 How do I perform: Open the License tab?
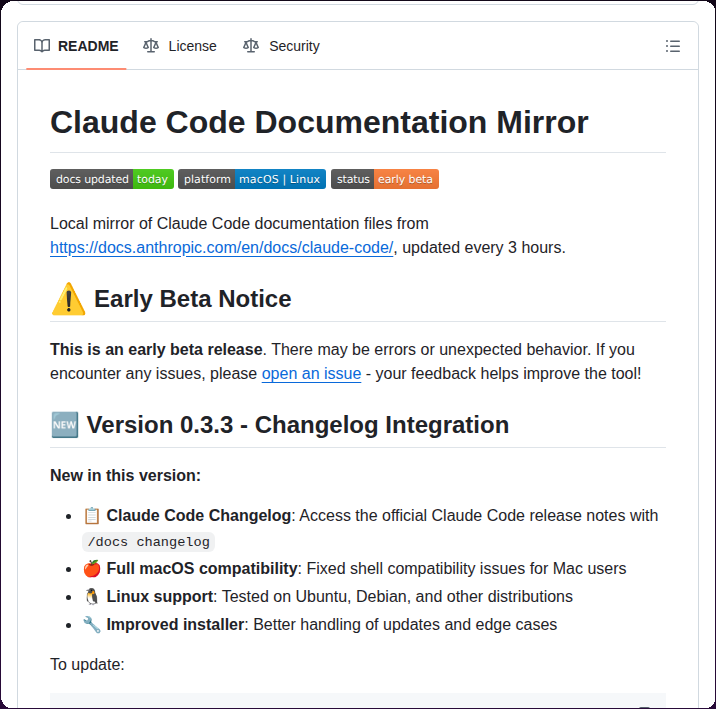tap(180, 46)
